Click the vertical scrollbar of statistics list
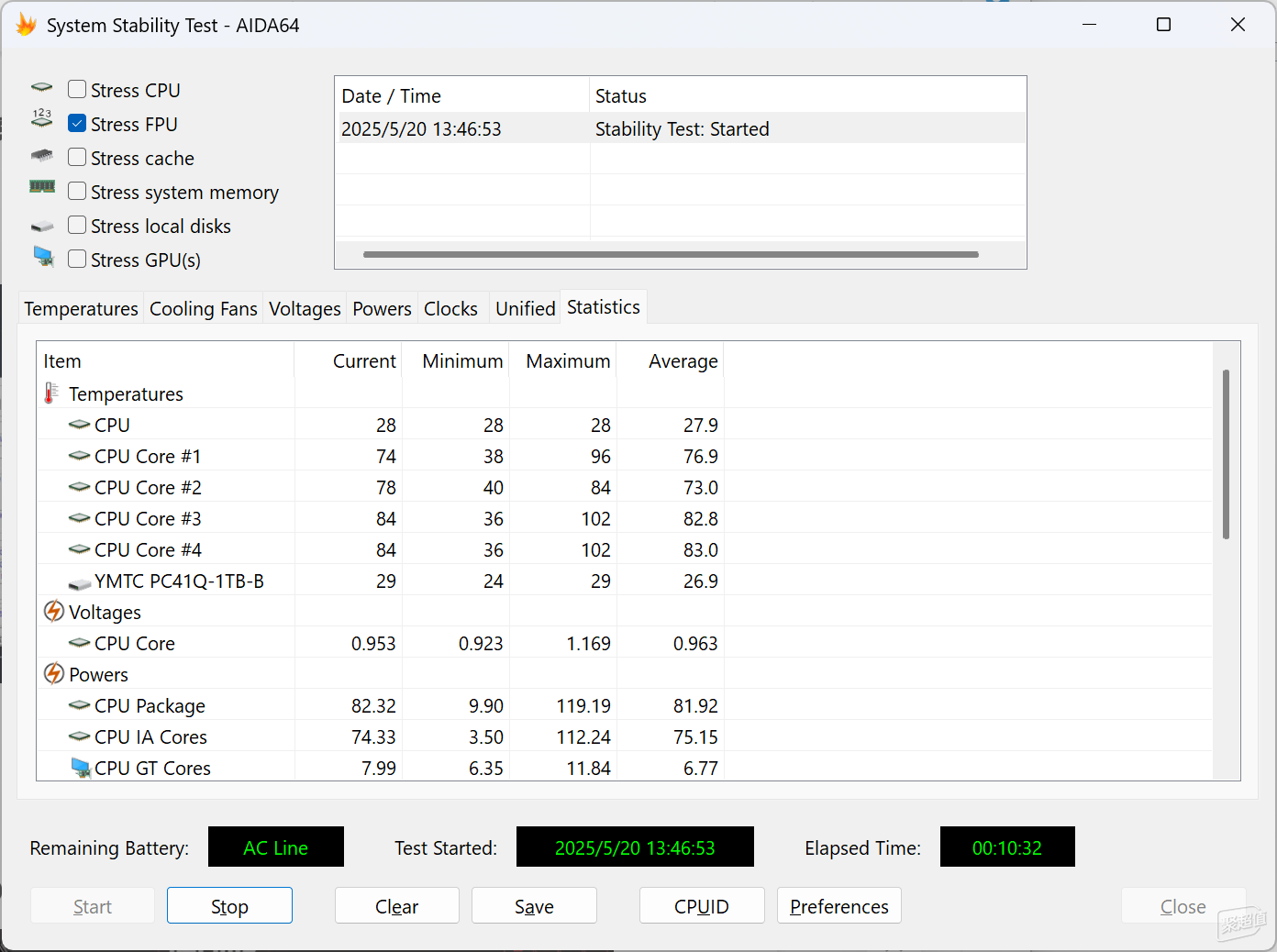Image resolution: width=1277 pixels, height=952 pixels. point(1226,454)
